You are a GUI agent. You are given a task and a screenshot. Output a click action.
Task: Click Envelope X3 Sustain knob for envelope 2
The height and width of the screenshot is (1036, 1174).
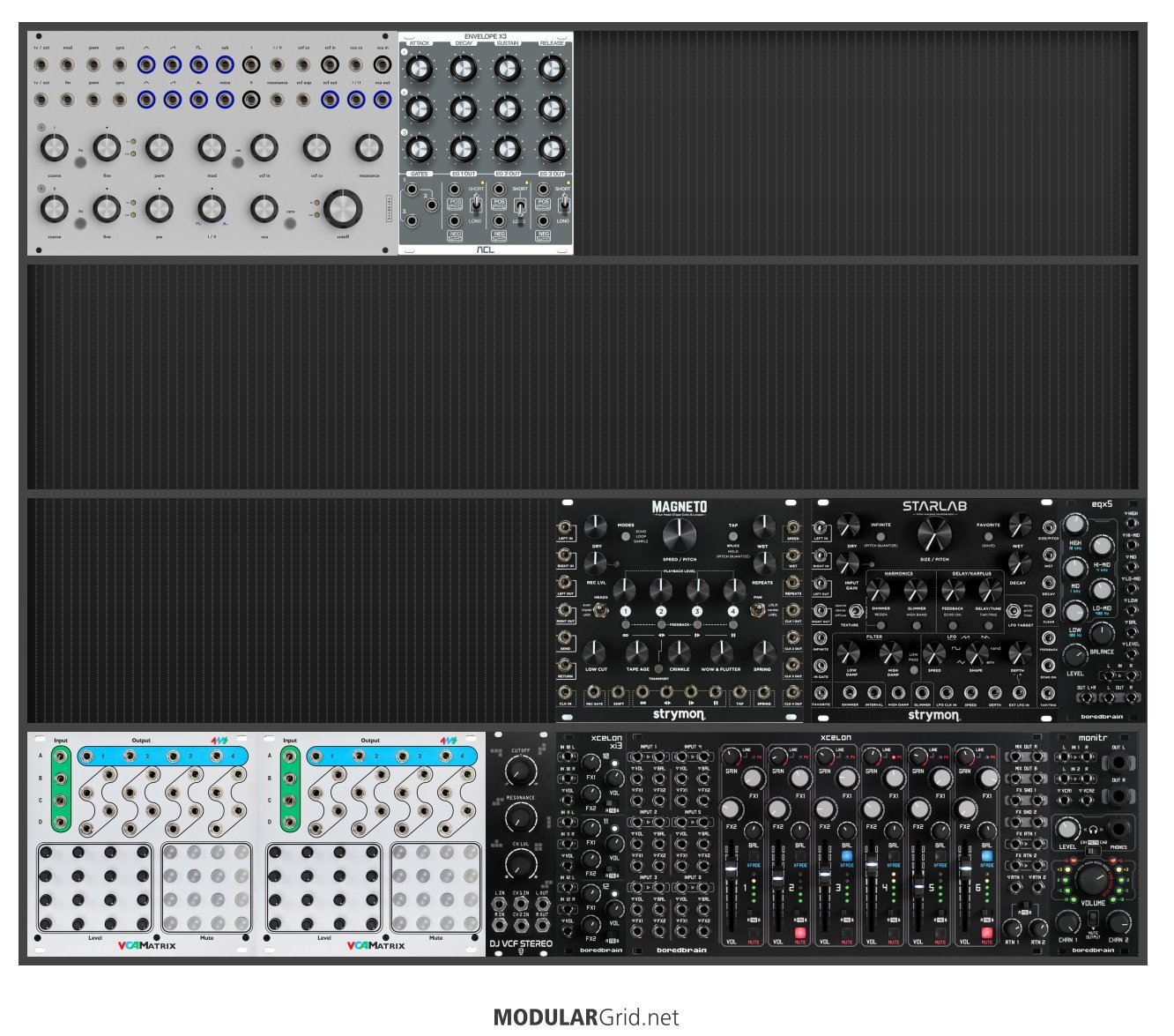[508, 108]
